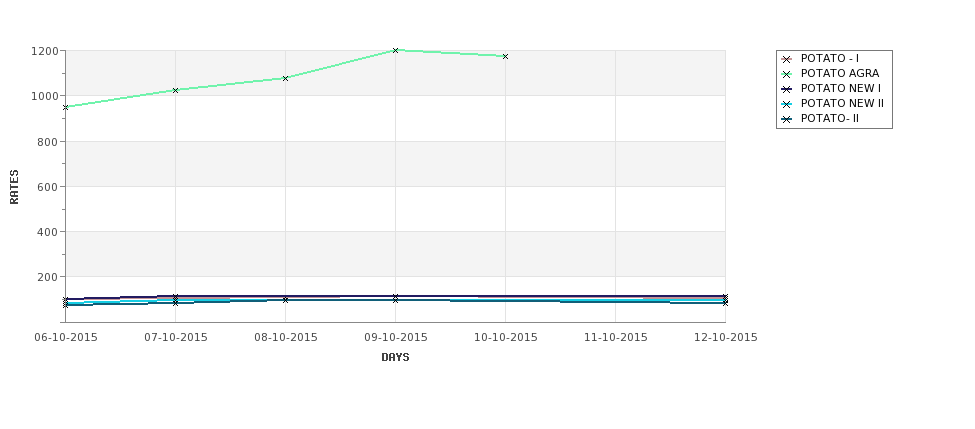Click the POTATO NEW II legend marker
The image size is (975, 429).
(x=787, y=104)
